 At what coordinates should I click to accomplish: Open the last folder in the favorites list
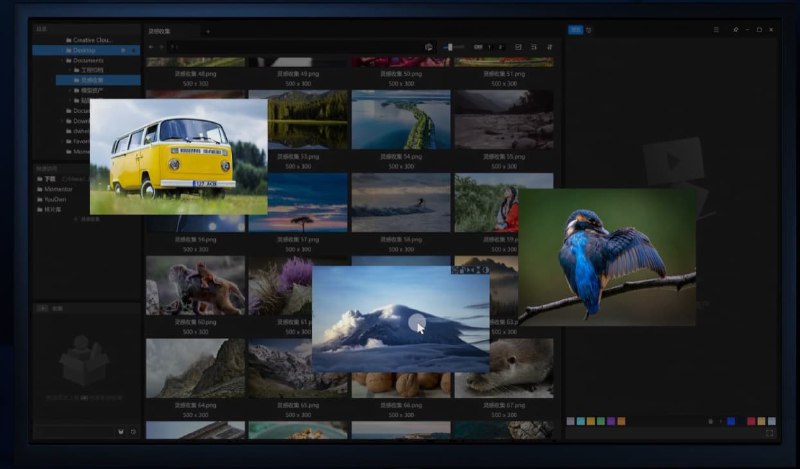coord(49,210)
